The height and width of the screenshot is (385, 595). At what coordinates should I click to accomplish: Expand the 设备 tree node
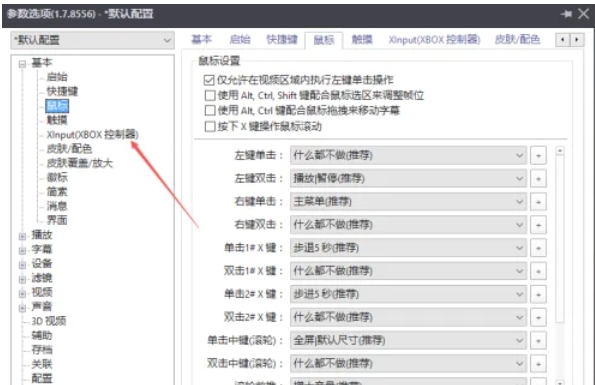click(22, 265)
